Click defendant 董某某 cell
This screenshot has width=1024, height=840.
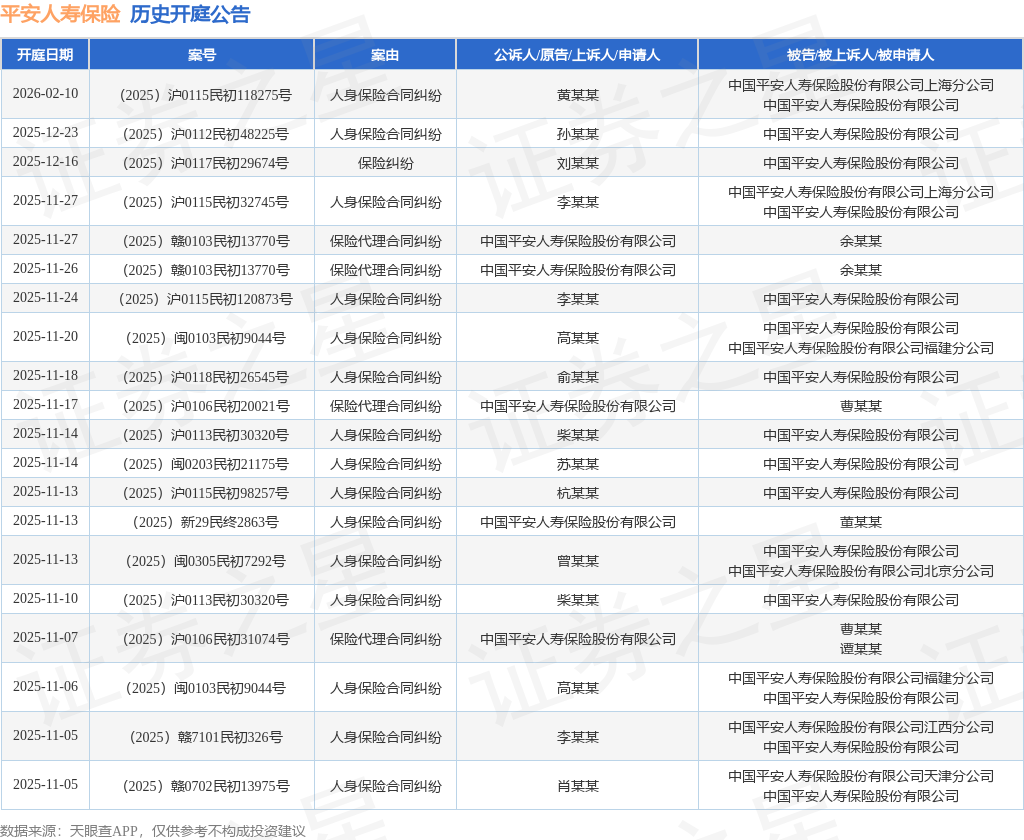[861, 523]
